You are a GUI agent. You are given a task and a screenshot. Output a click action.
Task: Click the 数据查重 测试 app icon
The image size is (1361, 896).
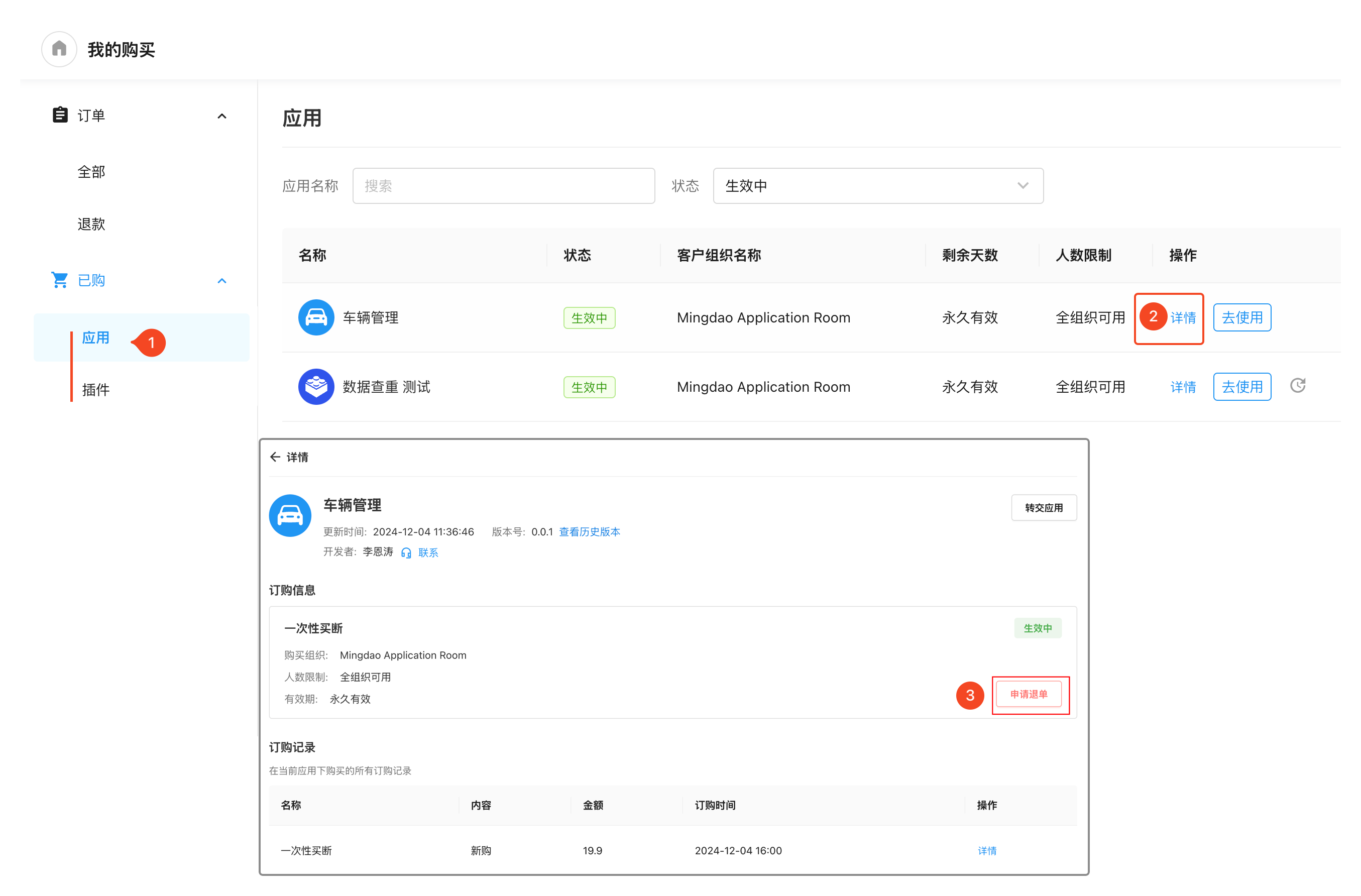tap(316, 387)
